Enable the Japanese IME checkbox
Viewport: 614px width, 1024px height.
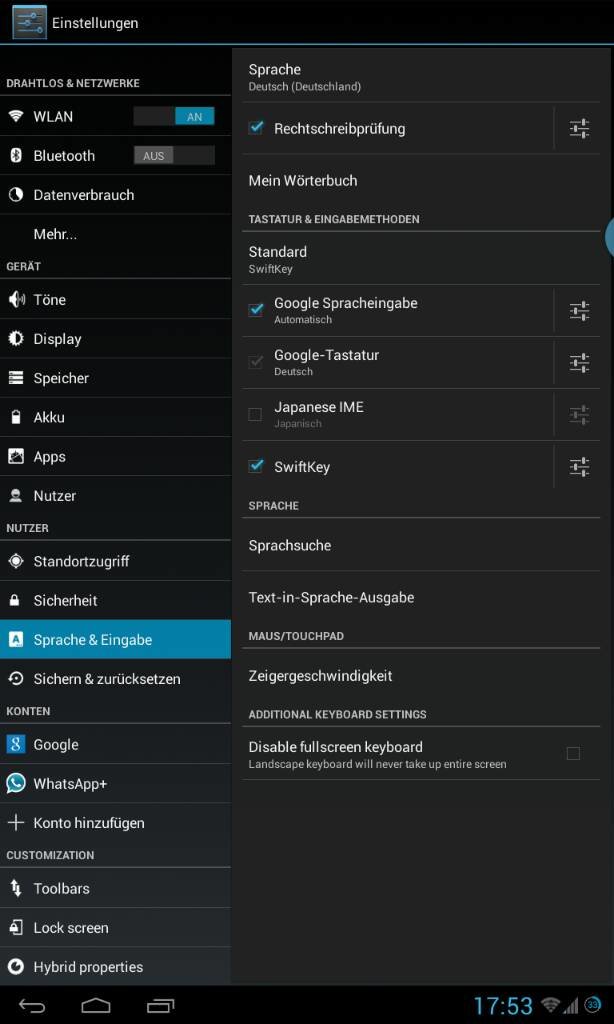click(x=255, y=415)
